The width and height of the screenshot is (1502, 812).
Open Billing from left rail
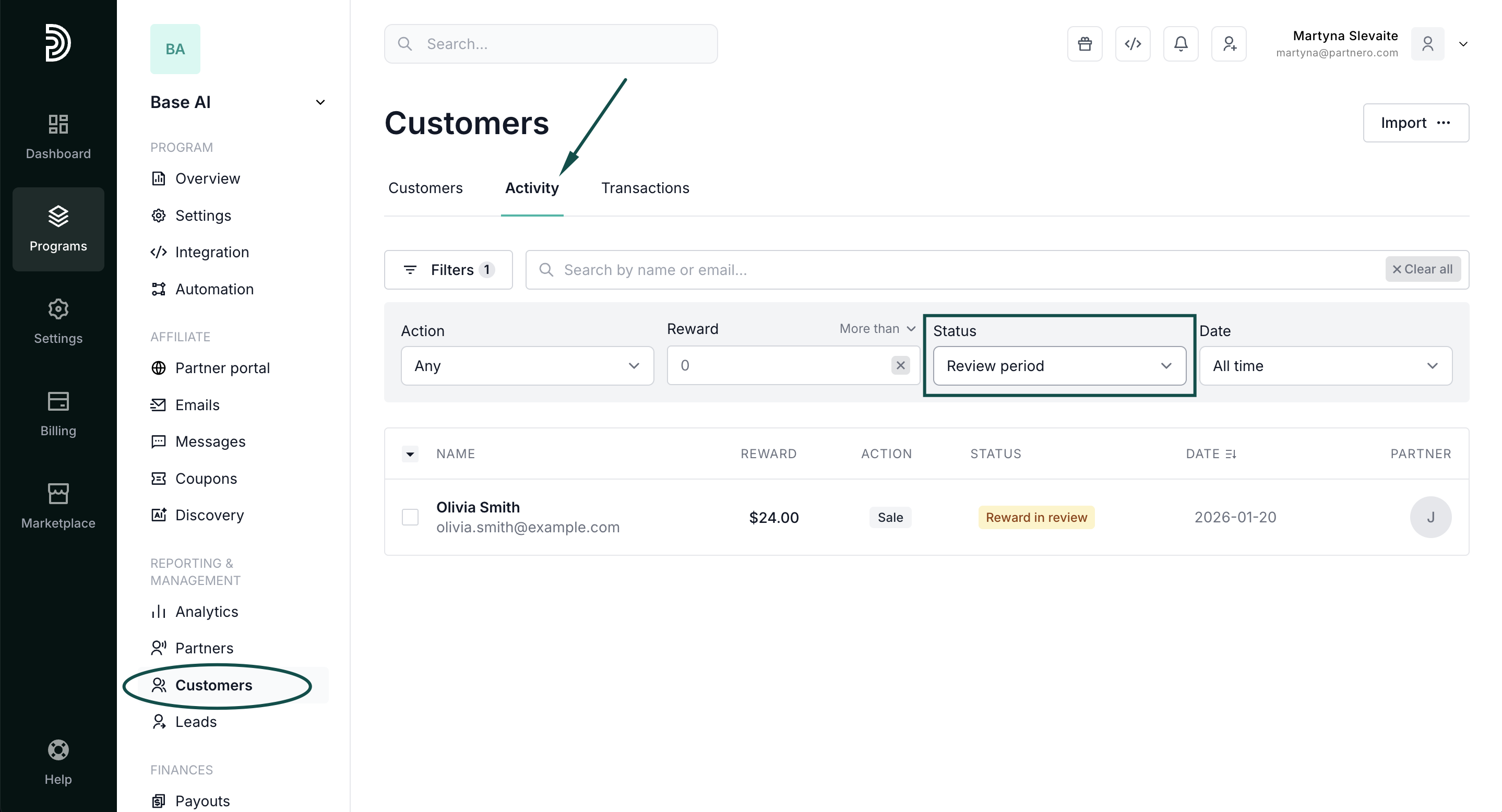click(58, 413)
